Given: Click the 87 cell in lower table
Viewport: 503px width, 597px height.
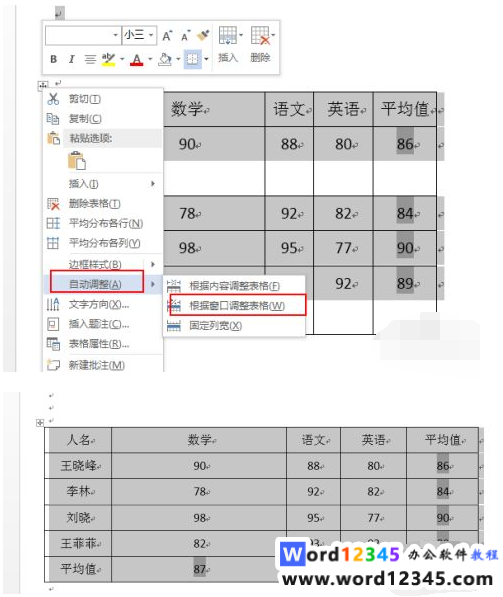Looking at the screenshot, I should pos(200,569).
